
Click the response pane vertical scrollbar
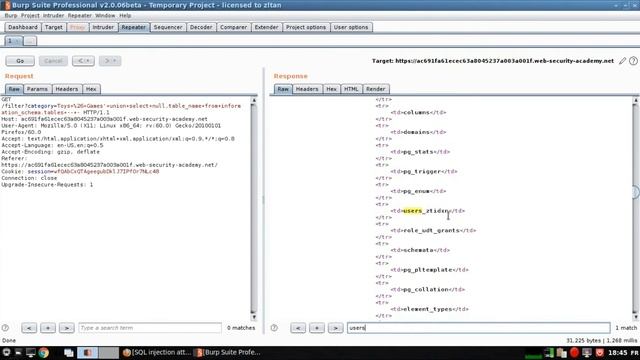point(636,208)
